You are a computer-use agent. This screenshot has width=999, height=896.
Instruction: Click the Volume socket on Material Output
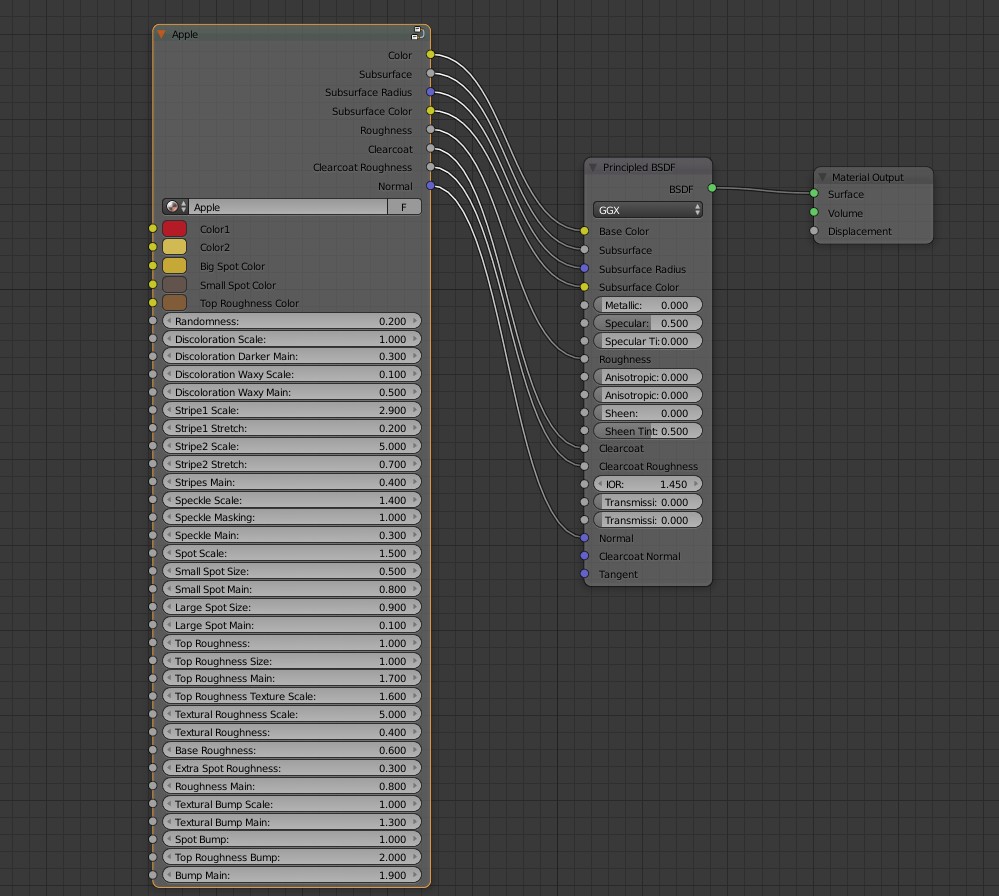click(815, 213)
